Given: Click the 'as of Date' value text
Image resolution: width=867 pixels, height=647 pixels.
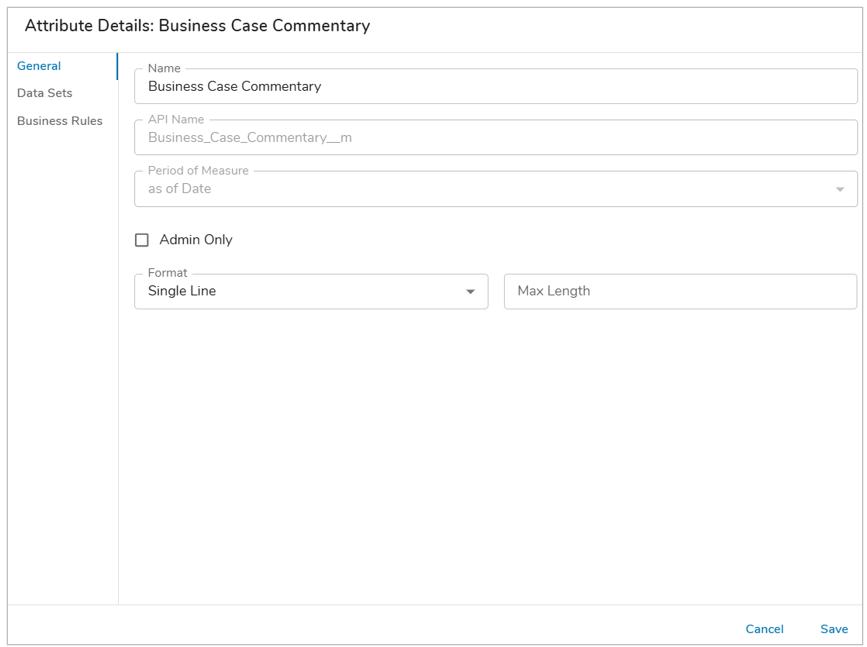Looking at the screenshot, I should point(179,189).
